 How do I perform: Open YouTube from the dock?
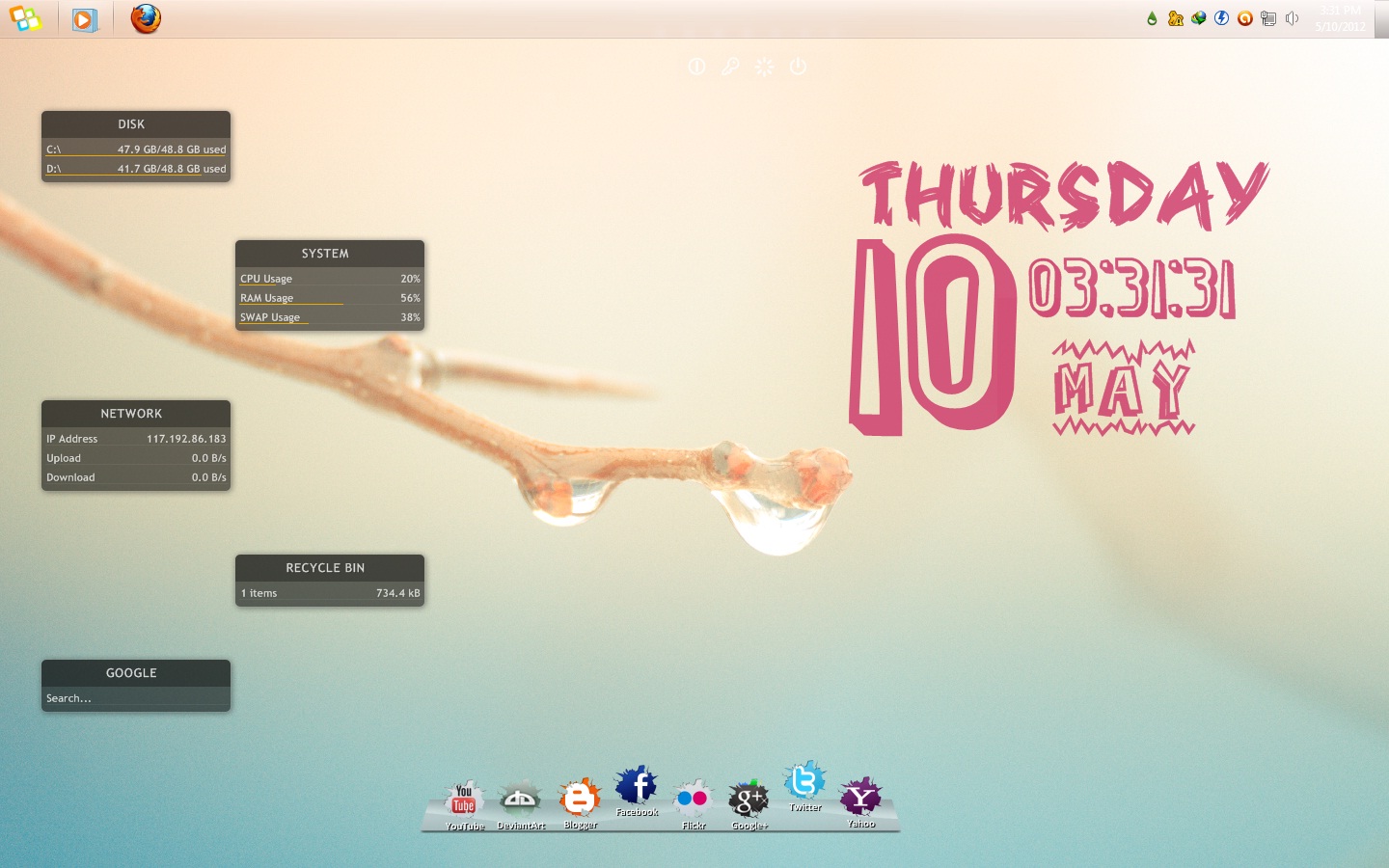464,803
